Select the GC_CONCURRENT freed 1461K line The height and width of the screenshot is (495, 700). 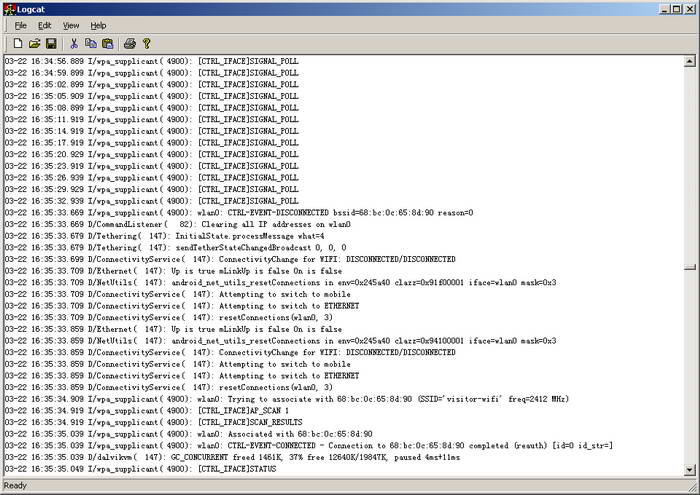pos(232,457)
